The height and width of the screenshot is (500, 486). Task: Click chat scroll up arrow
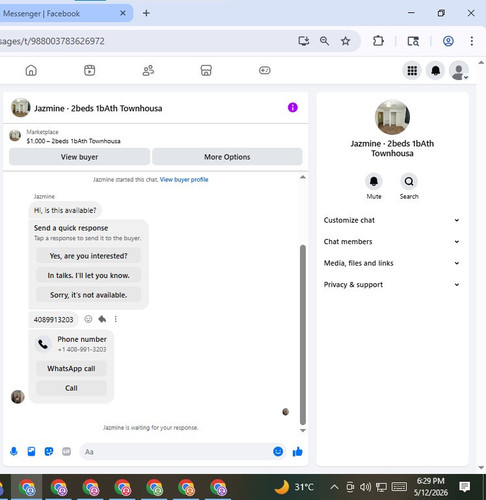(x=303, y=177)
